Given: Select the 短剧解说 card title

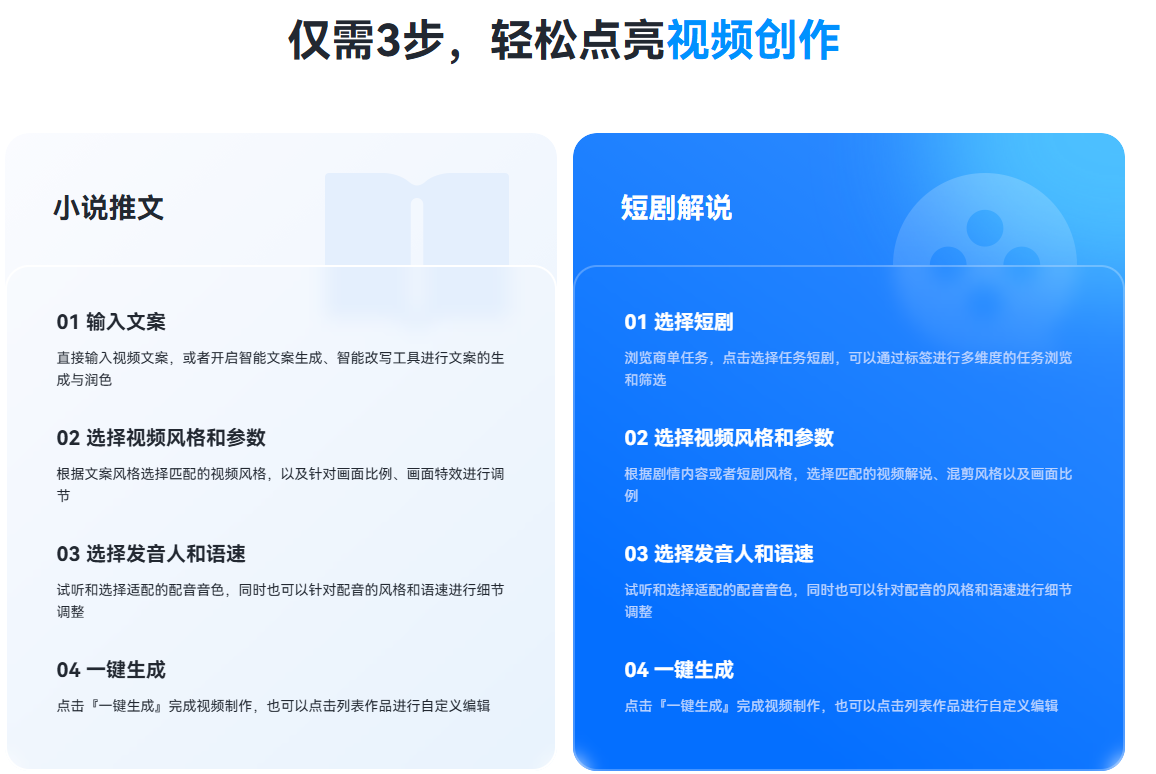Looking at the screenshot, I should [676, 208].
